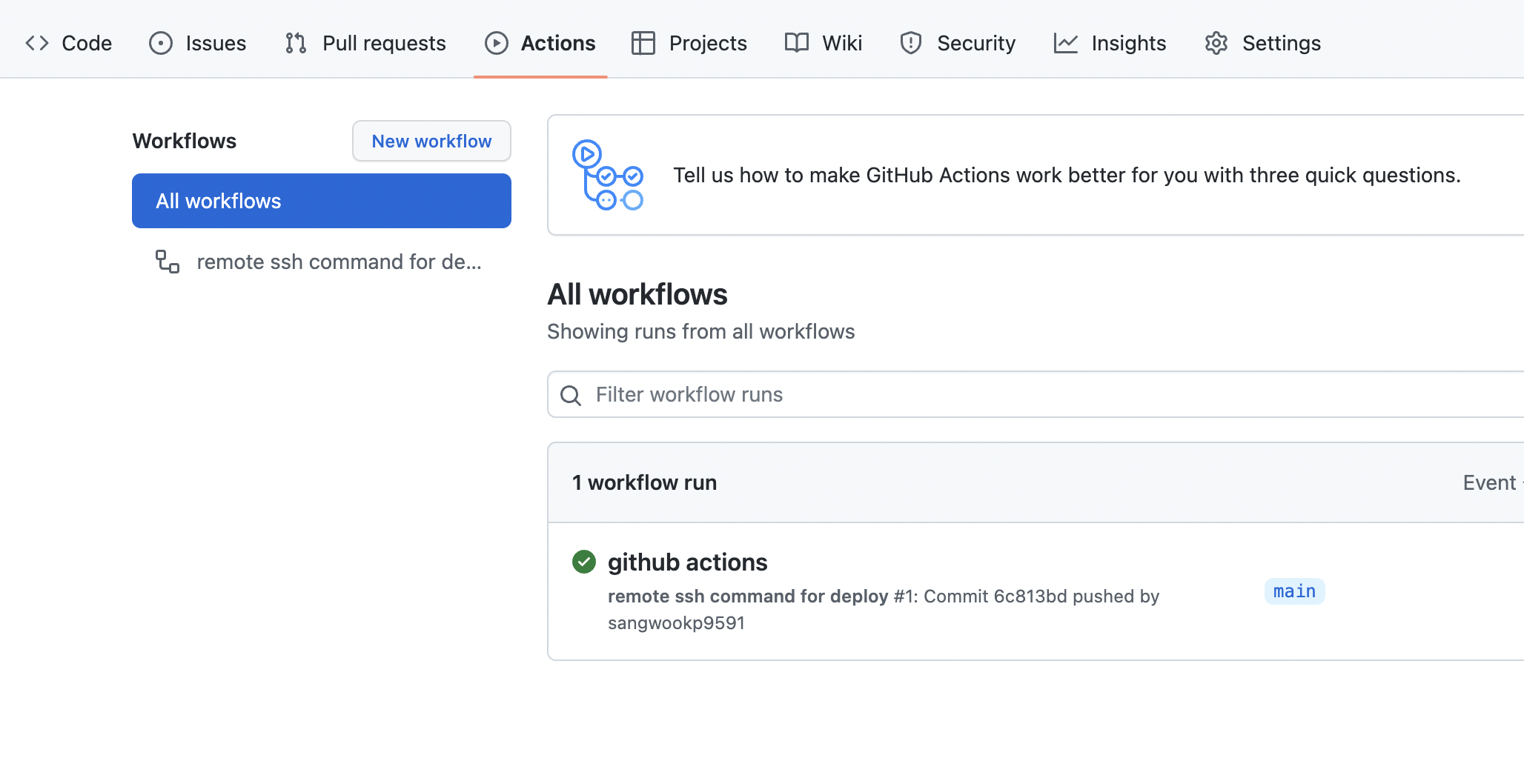1524x784 pixels.
Task: Click 'remote ssh command for deploy' run text
Action: coord(748,597)
